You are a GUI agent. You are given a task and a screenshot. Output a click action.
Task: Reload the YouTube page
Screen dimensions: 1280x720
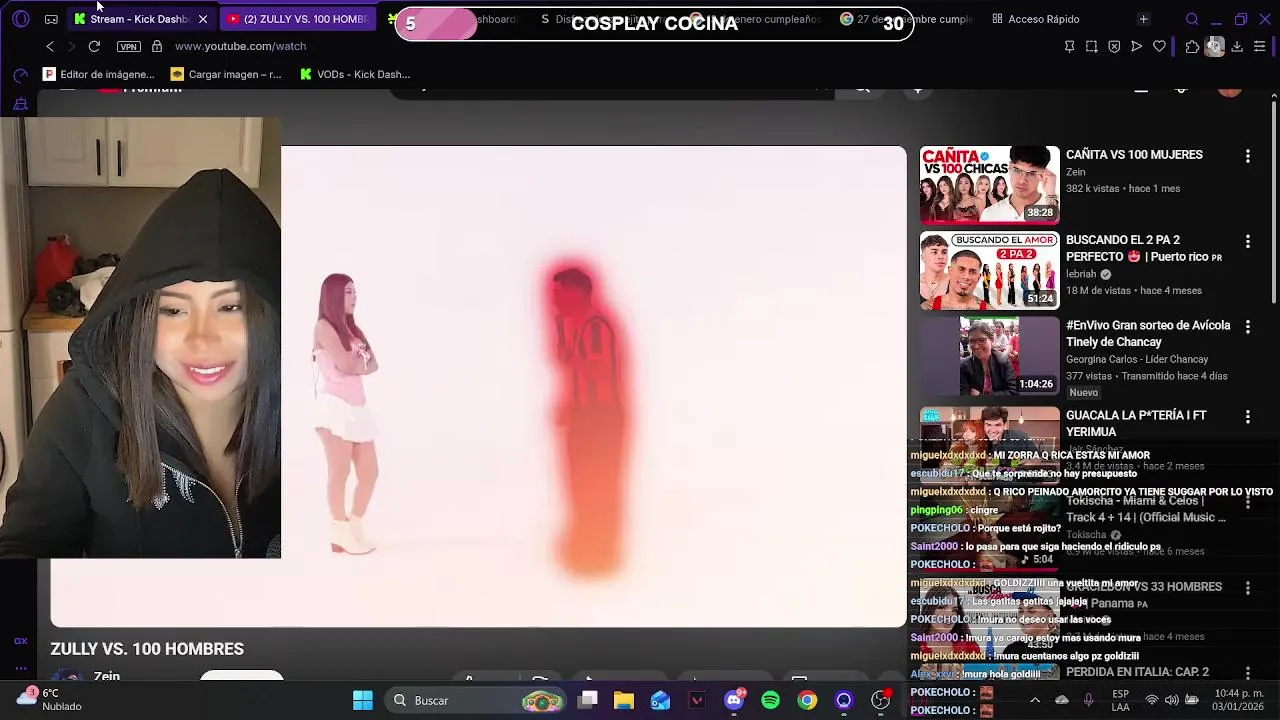[x=94, y=46]
